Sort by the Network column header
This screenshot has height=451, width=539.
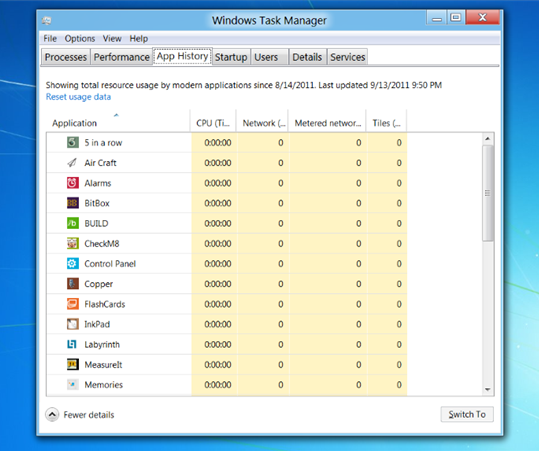(x=262, y=121)
